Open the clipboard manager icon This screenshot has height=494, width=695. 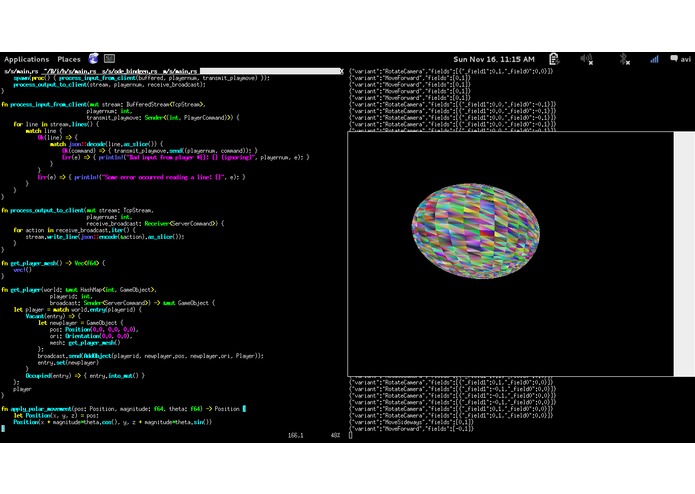click(x=554, y=58)
